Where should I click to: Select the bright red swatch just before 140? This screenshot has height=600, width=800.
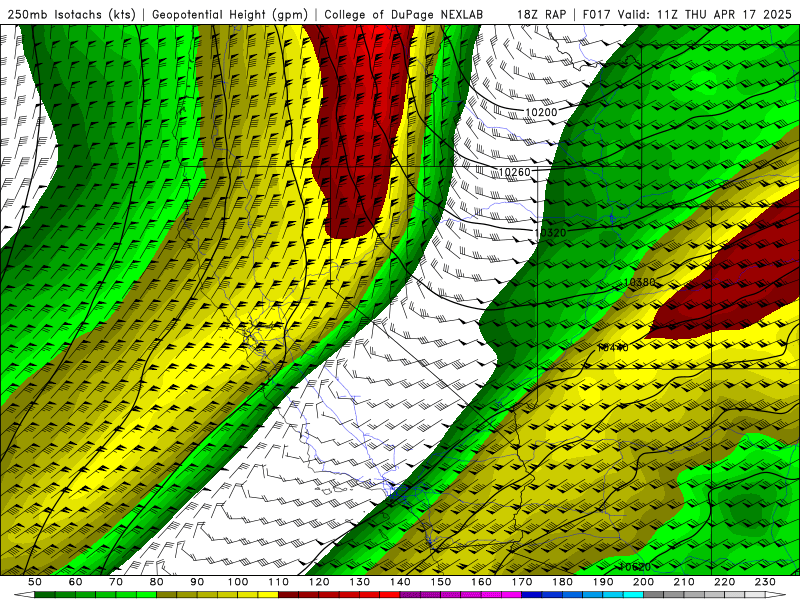(x=390, y=595)
